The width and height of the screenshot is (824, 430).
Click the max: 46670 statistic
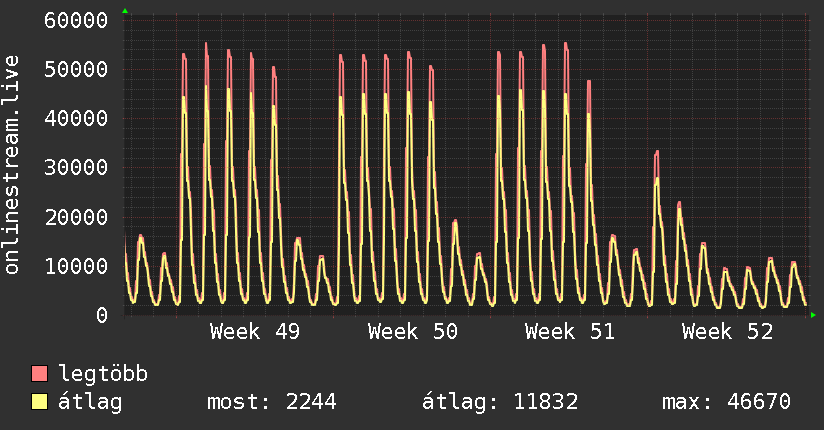click(726, 402)
